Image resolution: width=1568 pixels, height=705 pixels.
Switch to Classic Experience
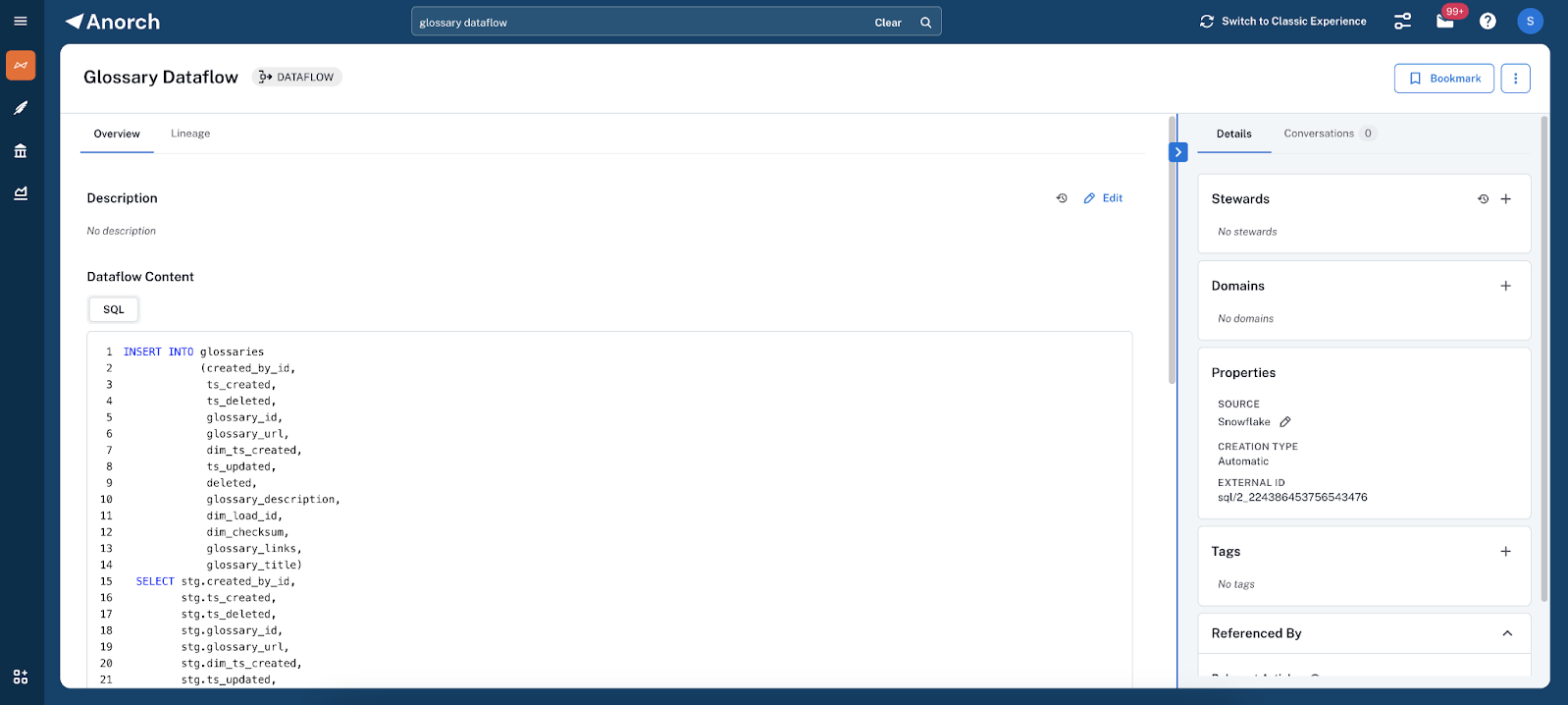tap(1282, 22)
